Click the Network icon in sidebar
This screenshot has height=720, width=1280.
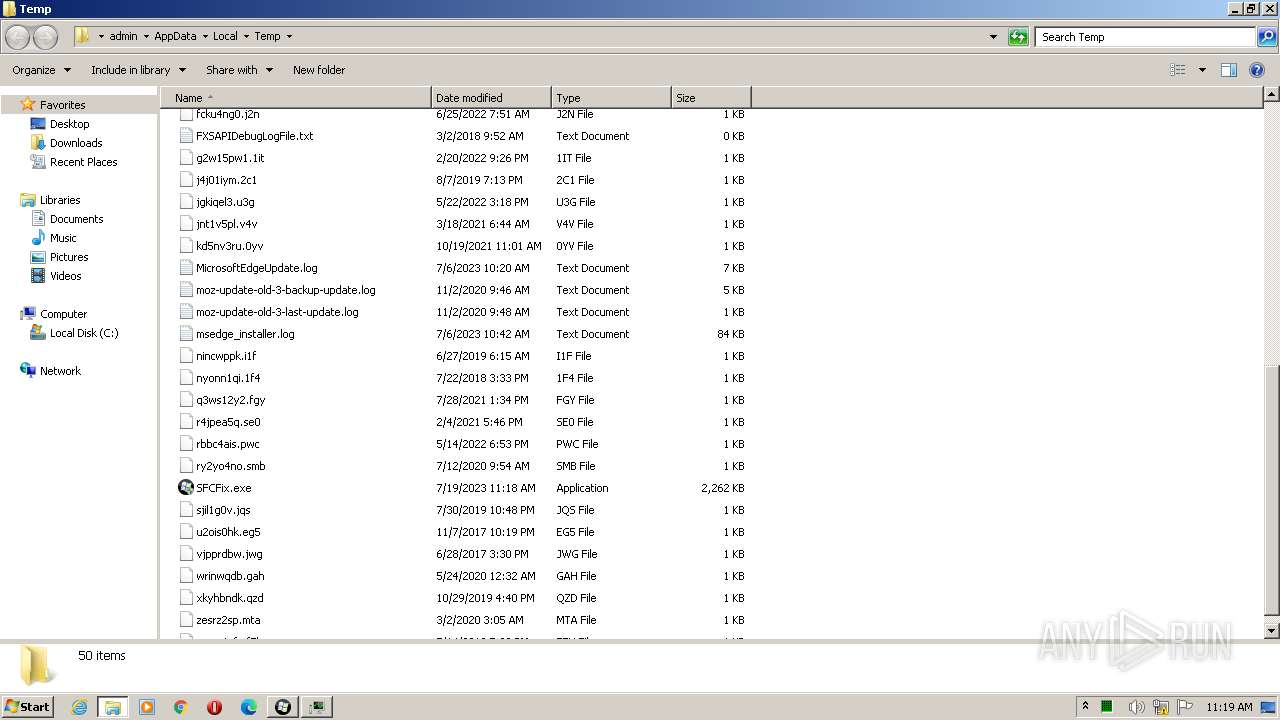click(x=28, y=371)
